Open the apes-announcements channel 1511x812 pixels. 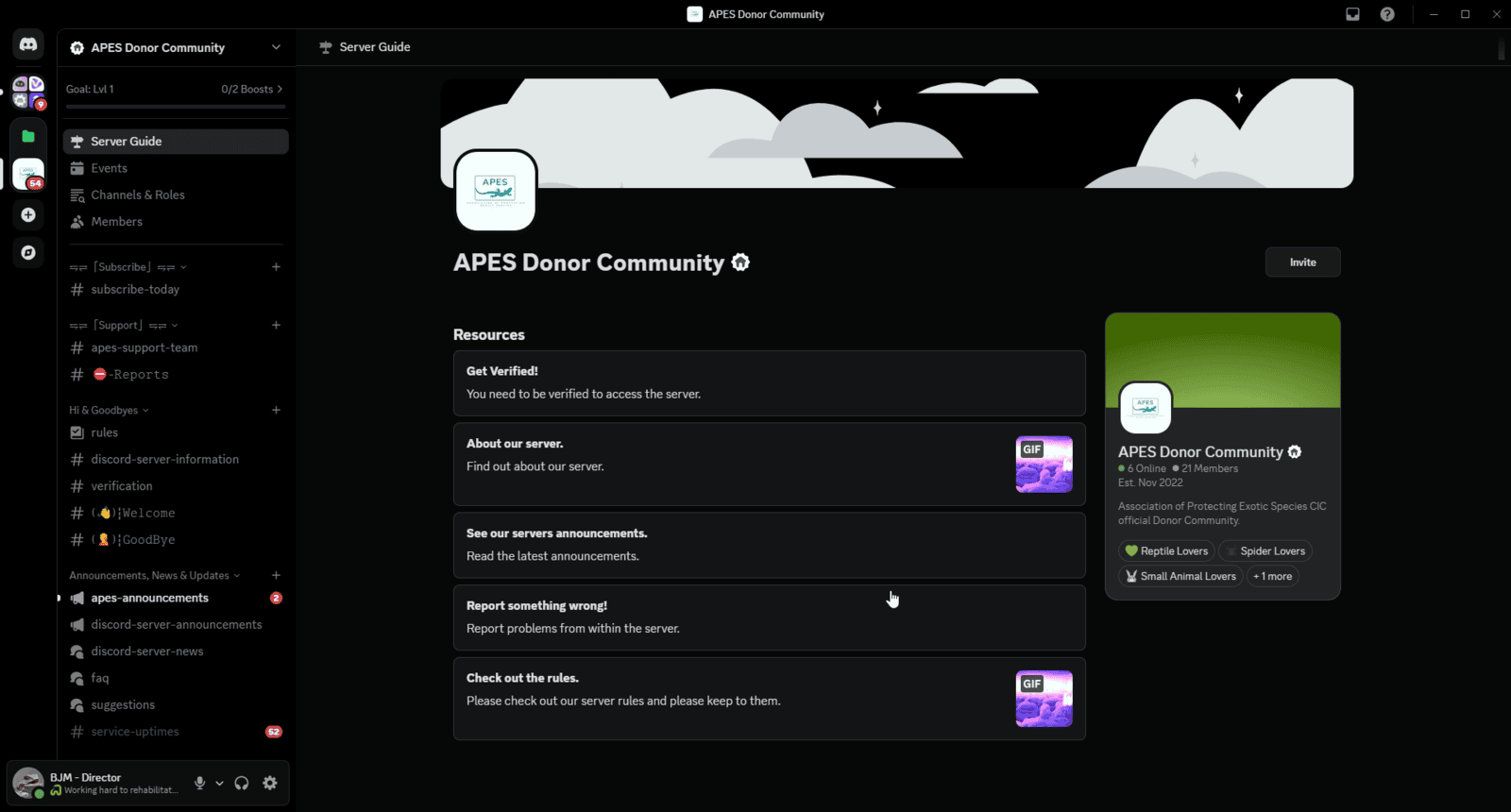point(176,598)
